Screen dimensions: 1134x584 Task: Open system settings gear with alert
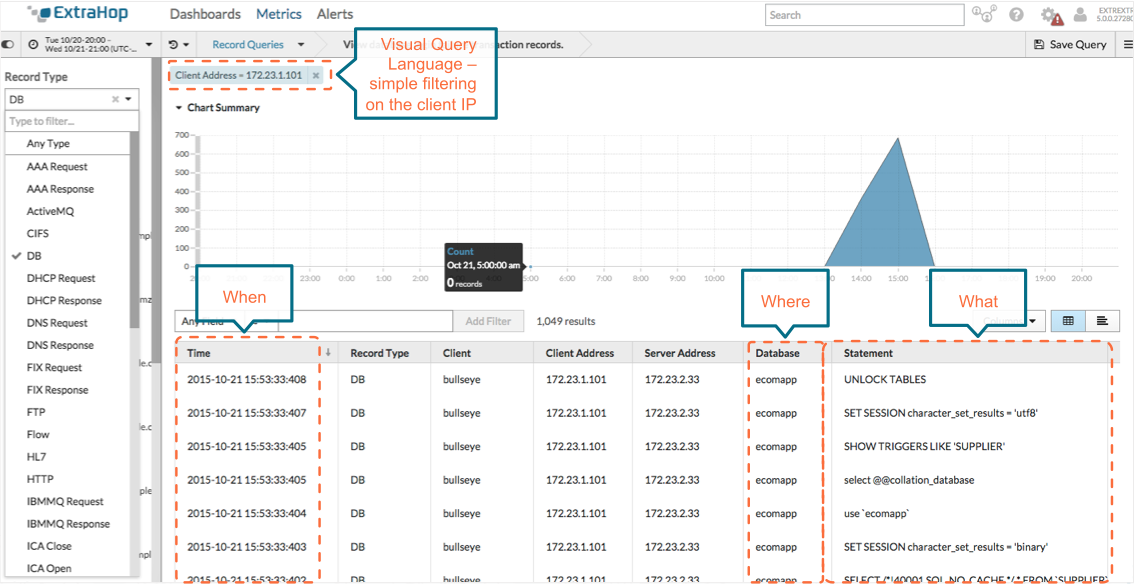(1051, 15)
